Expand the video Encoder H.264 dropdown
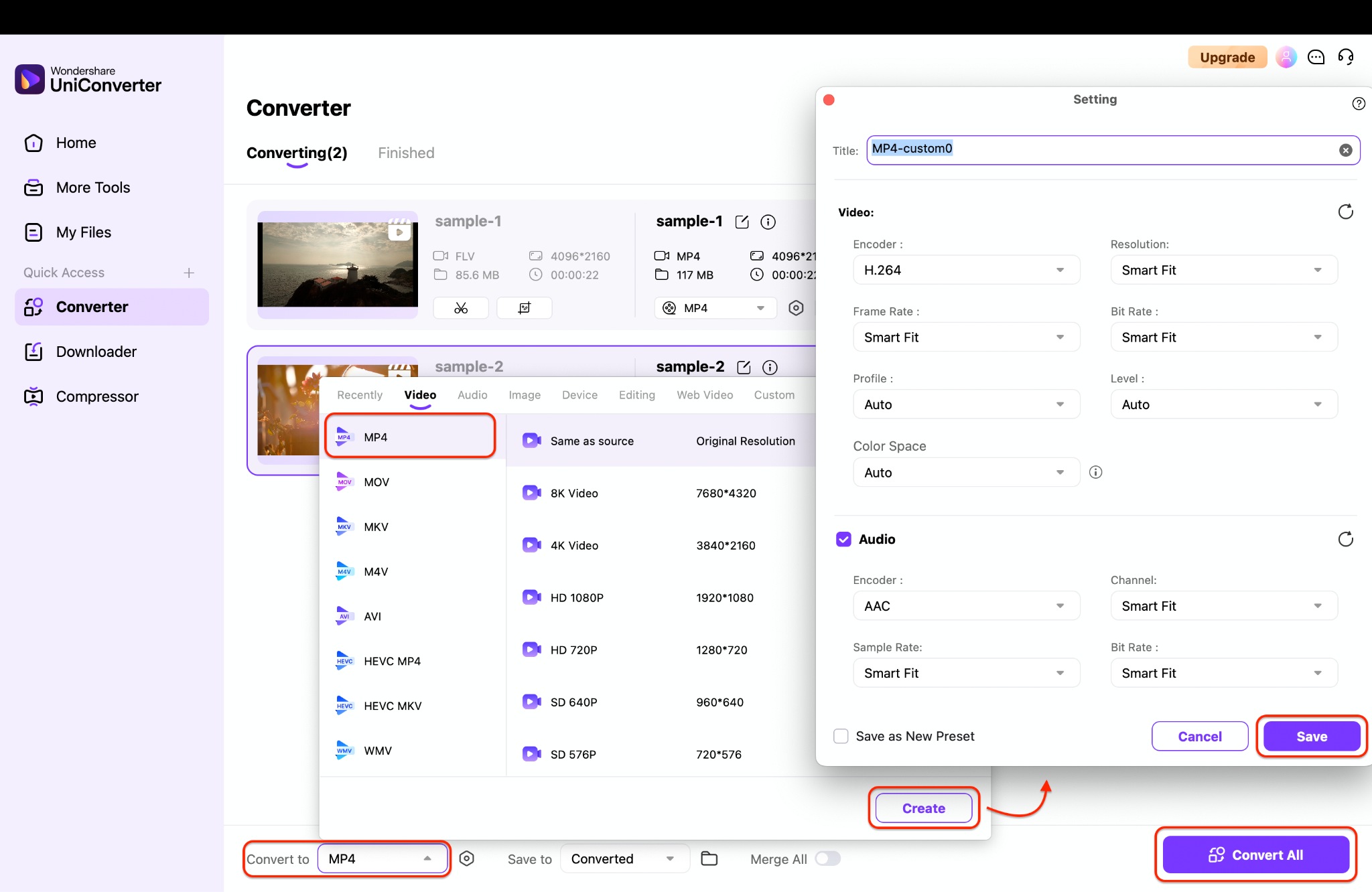 [966, 271]
